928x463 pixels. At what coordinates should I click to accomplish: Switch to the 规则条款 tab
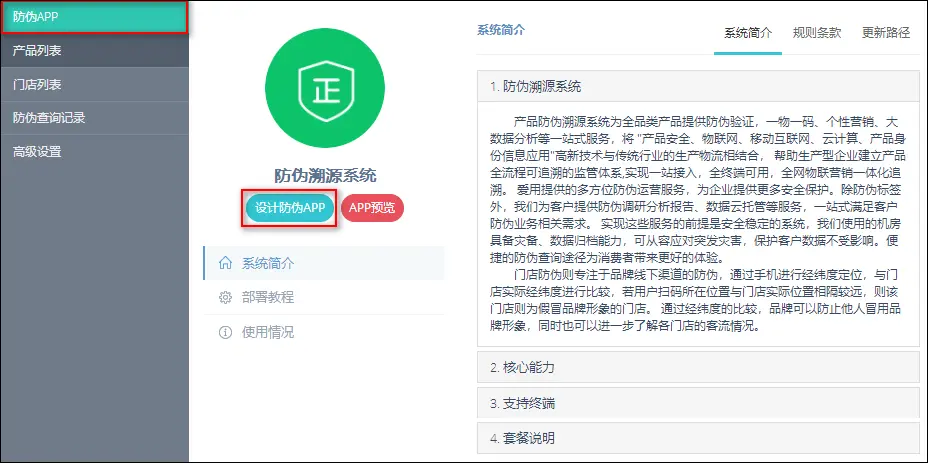[817, 32]
